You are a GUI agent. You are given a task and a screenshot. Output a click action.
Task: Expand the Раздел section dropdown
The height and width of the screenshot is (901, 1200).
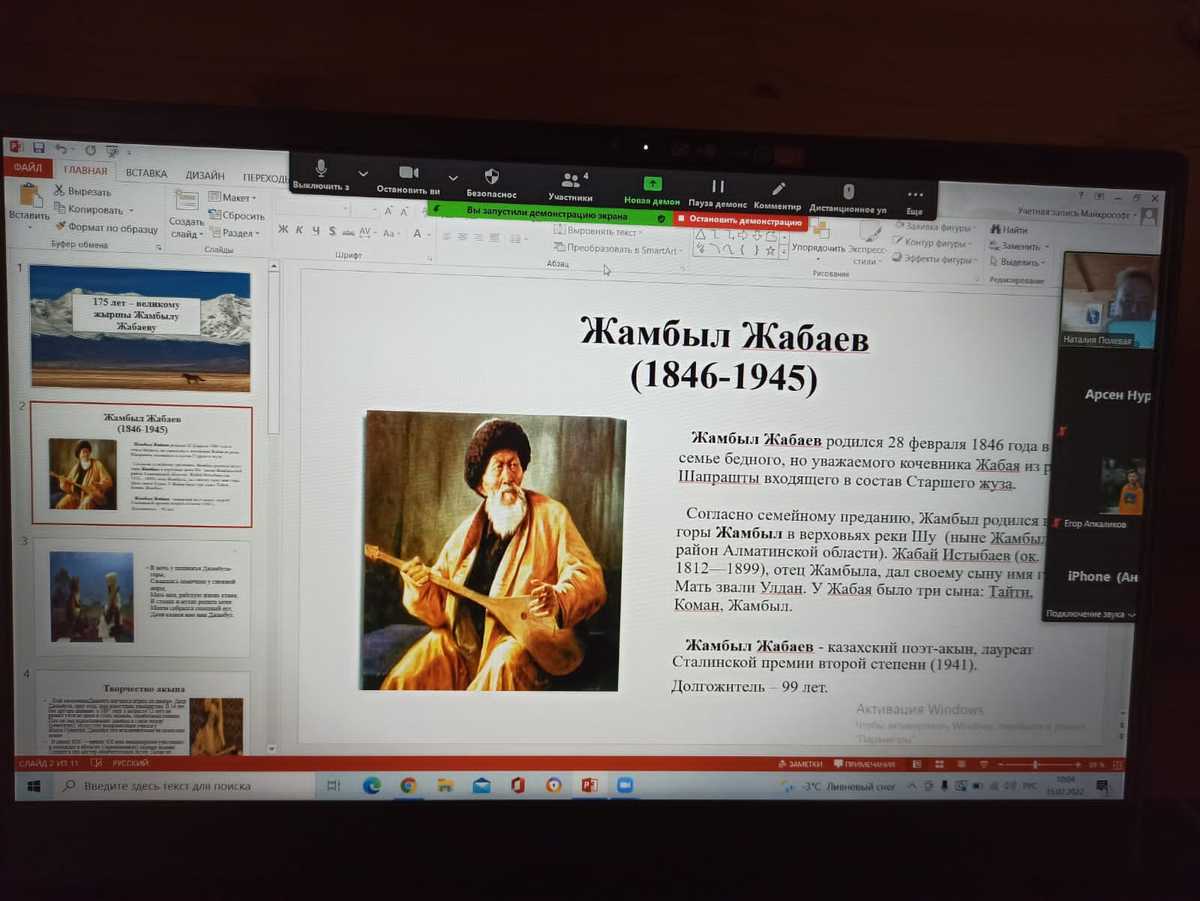(x=238, y=233)
